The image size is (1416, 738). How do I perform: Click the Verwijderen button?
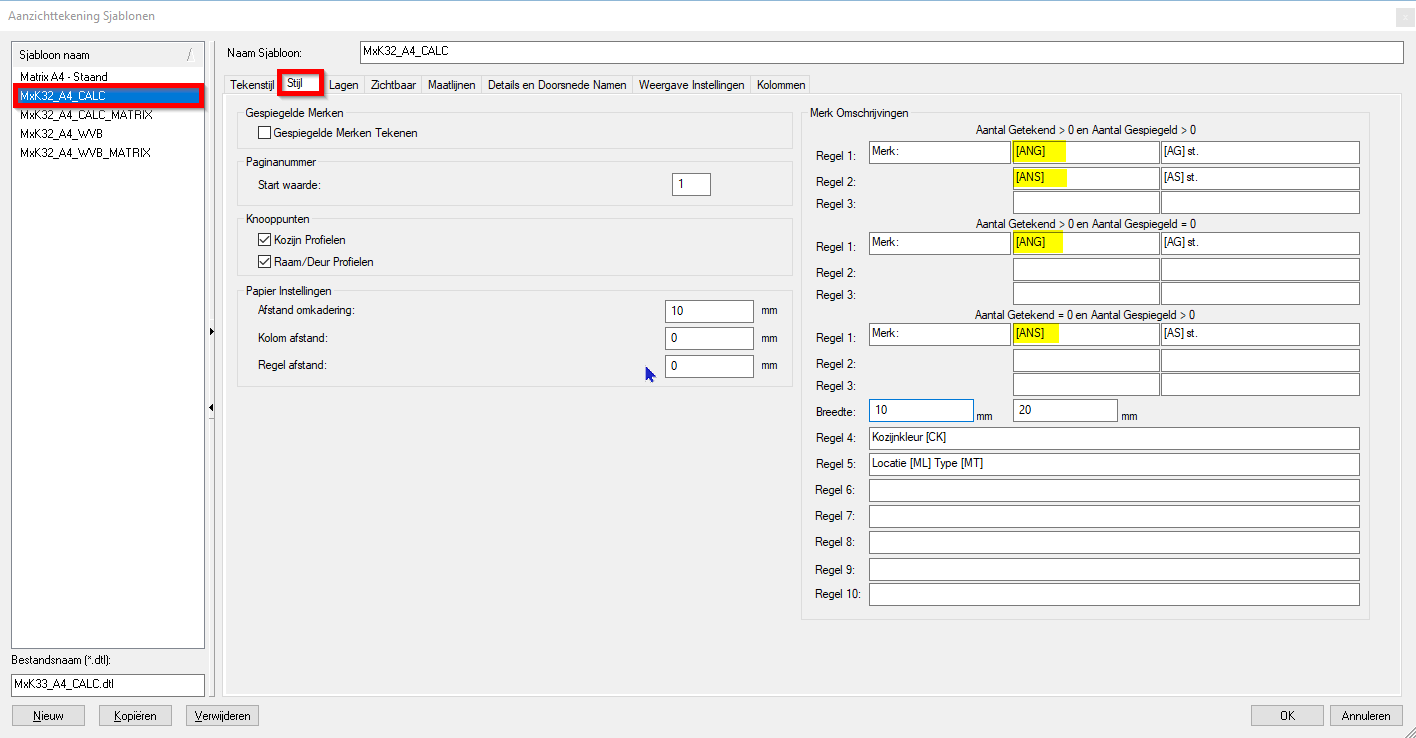point(222,716)
